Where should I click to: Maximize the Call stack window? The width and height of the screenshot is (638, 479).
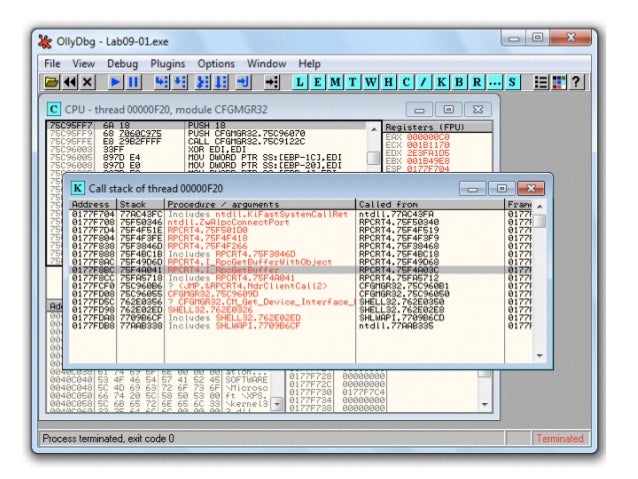pos(501,188)
